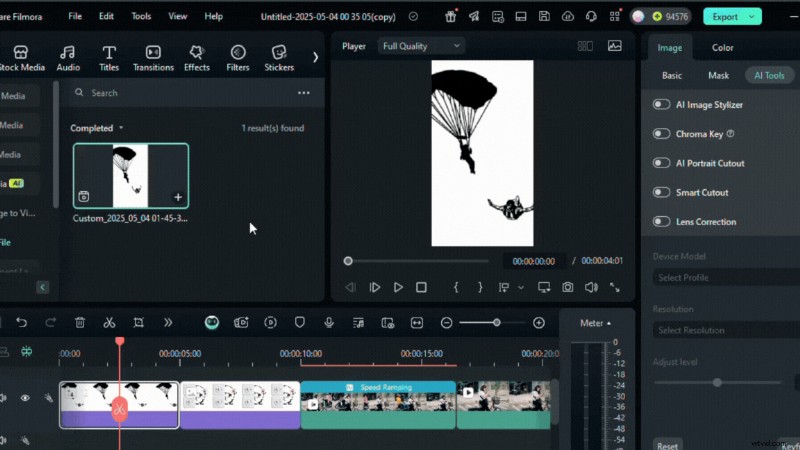Open the Edit menu

click(106, 16)
